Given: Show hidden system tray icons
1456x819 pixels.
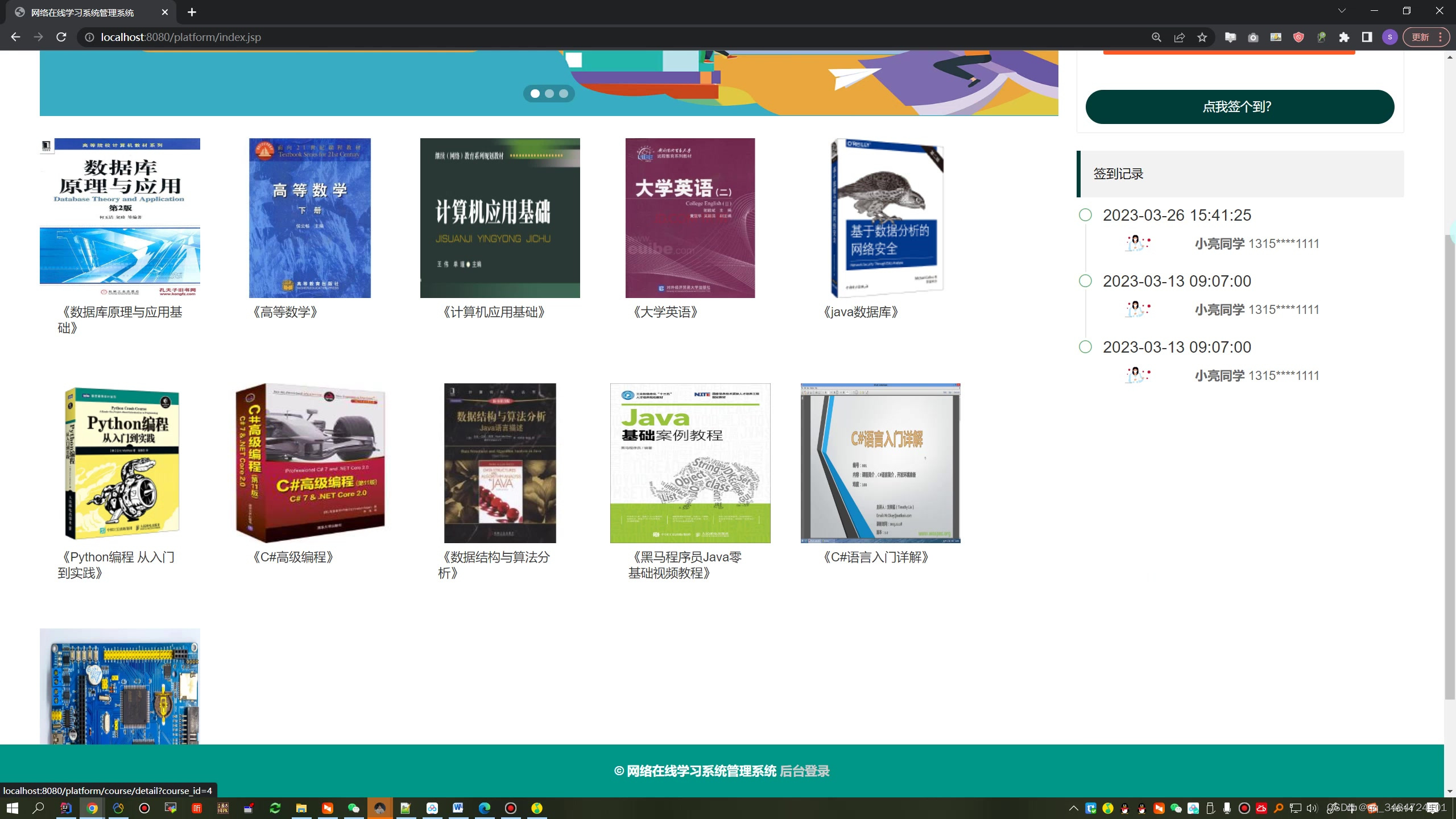Looking at the screenshot, I should (x=1073, y=808).
